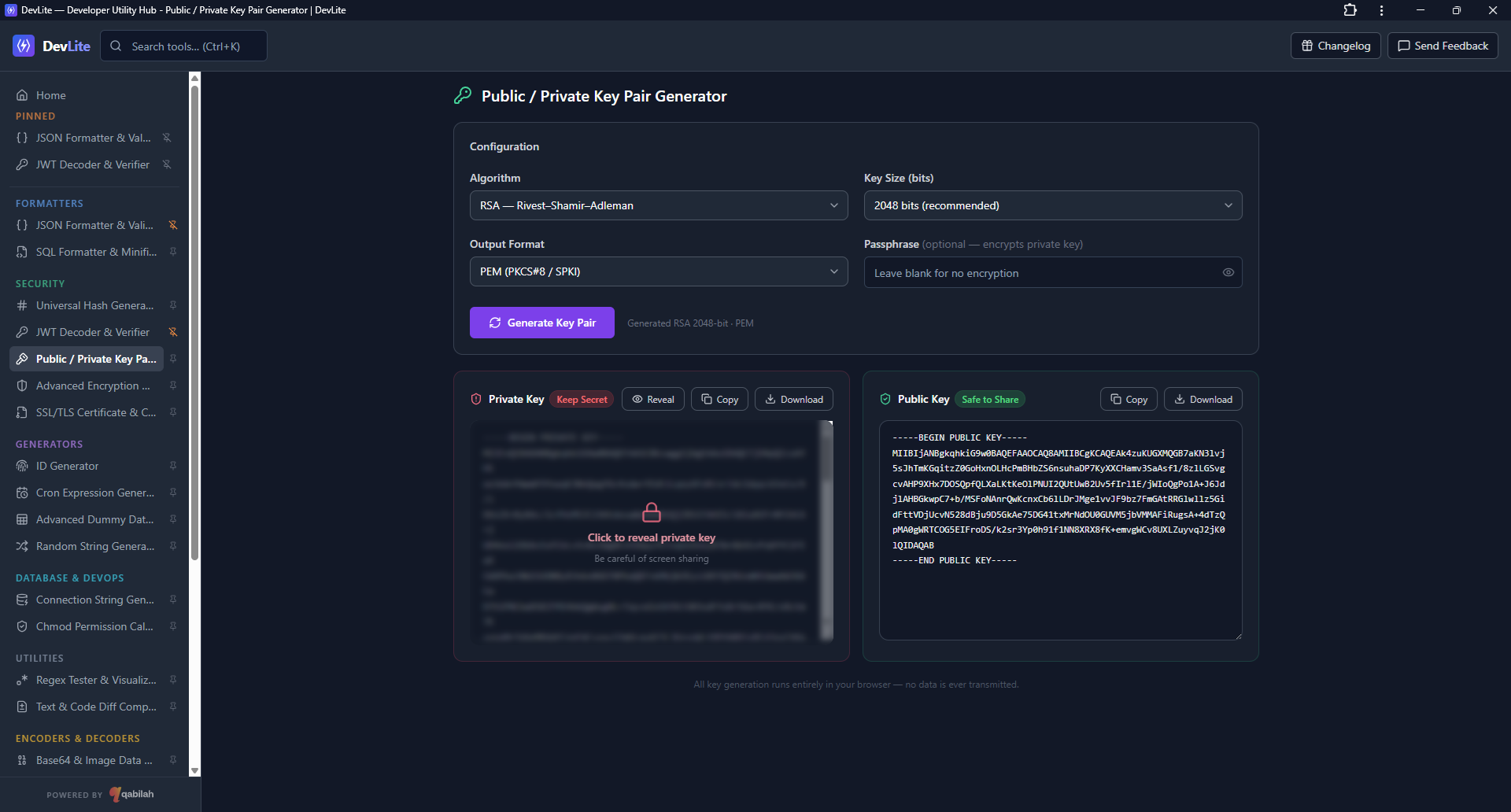
Task: Open Regex Tester & Visualizer tool
Action: (x=87, y=680)
